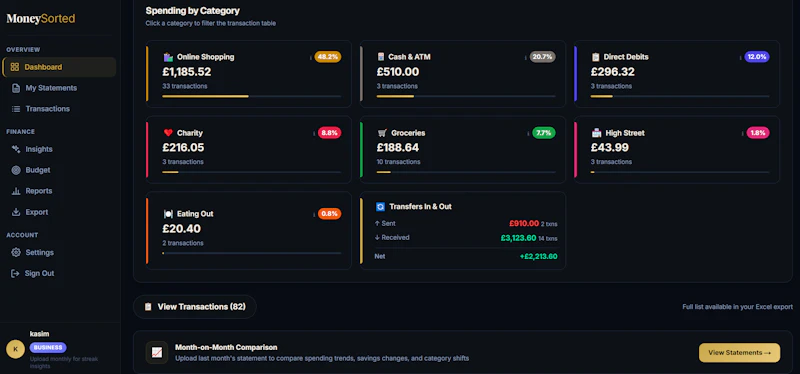Click the Groceries cart icon

point(382,133)
